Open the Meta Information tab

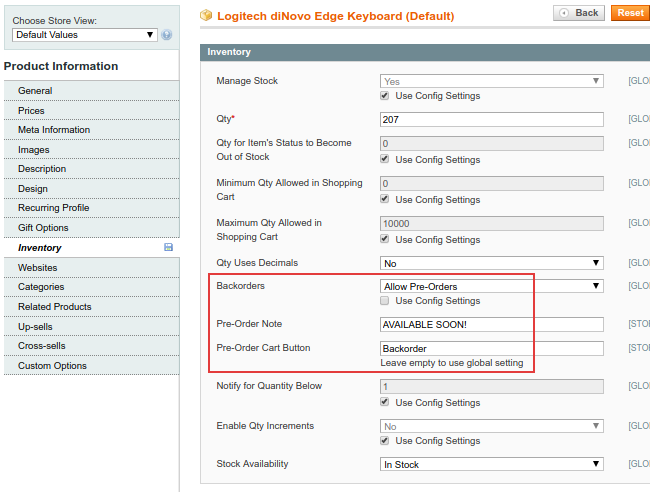(x=54, y=130)
